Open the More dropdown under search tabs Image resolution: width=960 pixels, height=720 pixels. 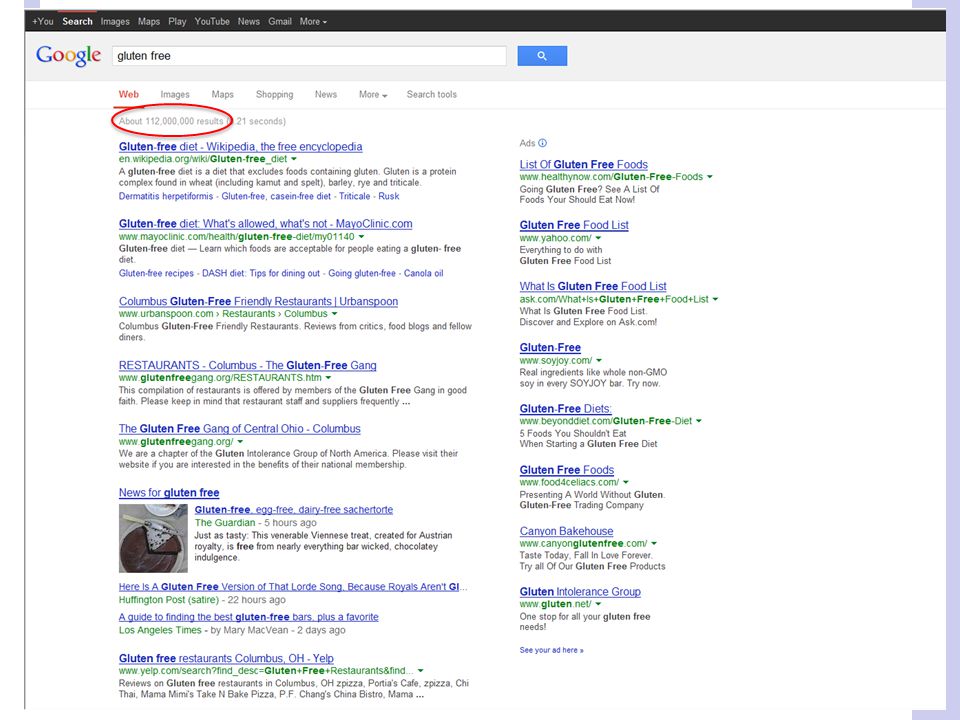point(373,94)
